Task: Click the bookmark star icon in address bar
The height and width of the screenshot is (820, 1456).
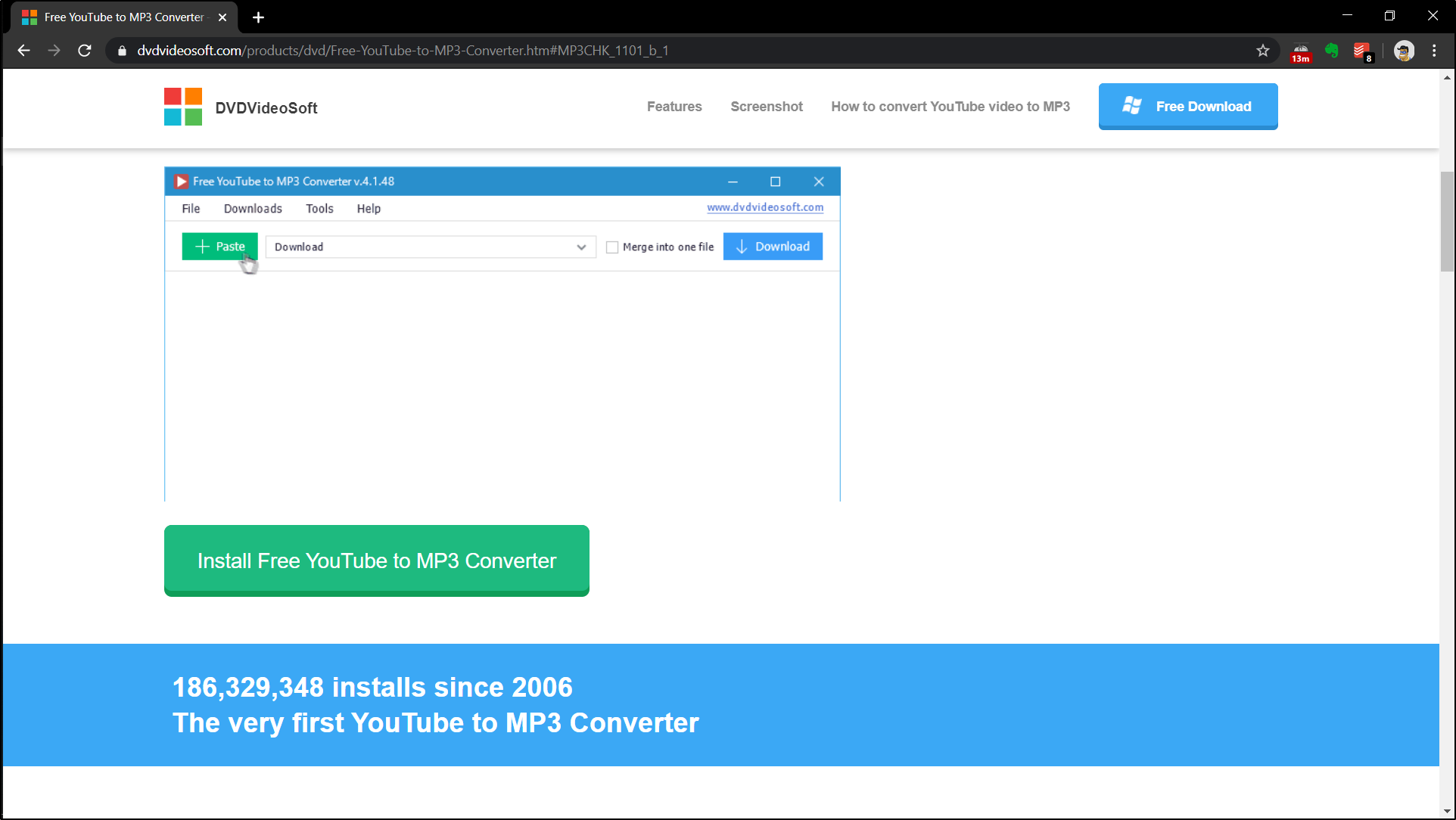Action: (x=1262, y=51)
